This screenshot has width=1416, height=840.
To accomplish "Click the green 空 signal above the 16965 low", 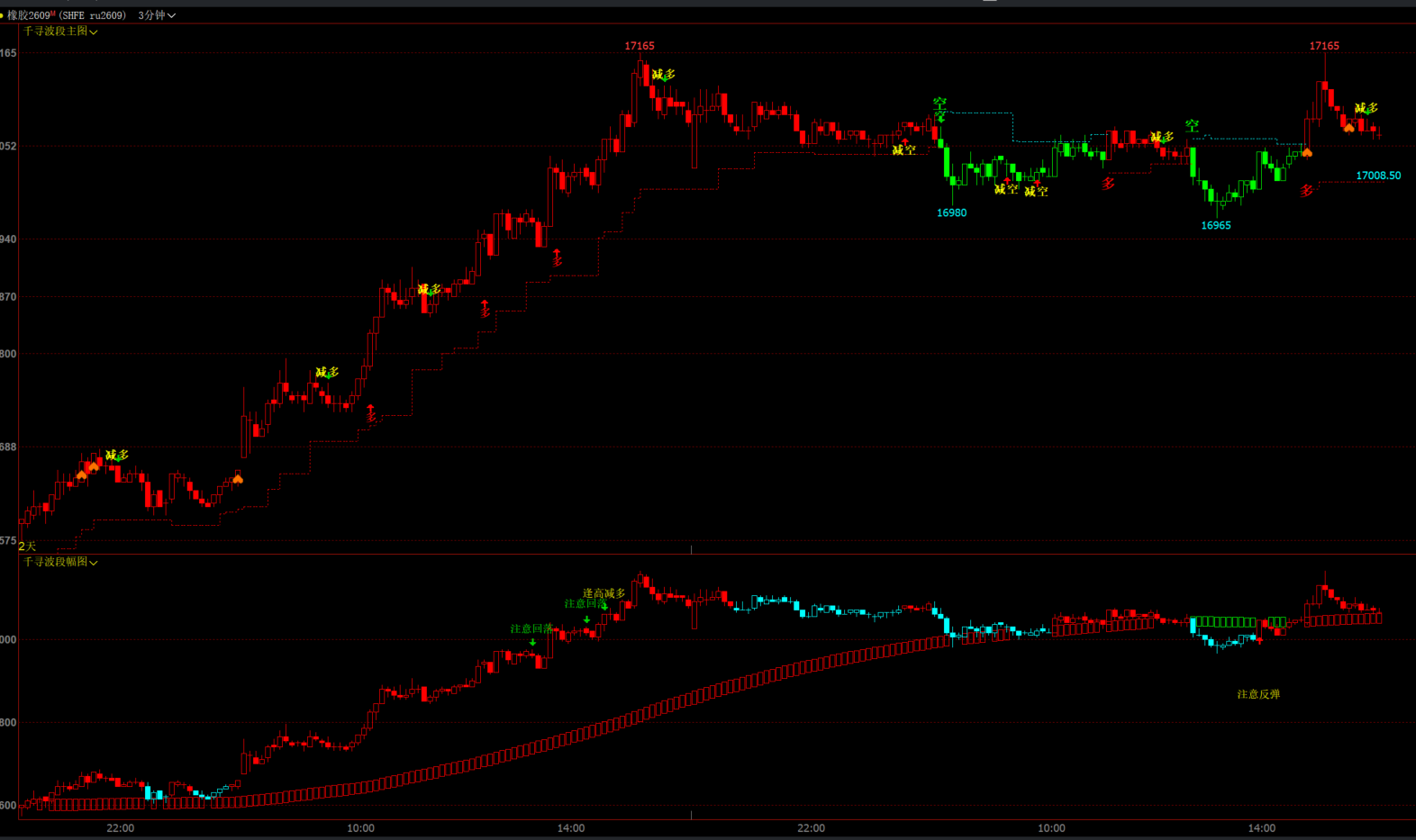I will pos(1192,125).
